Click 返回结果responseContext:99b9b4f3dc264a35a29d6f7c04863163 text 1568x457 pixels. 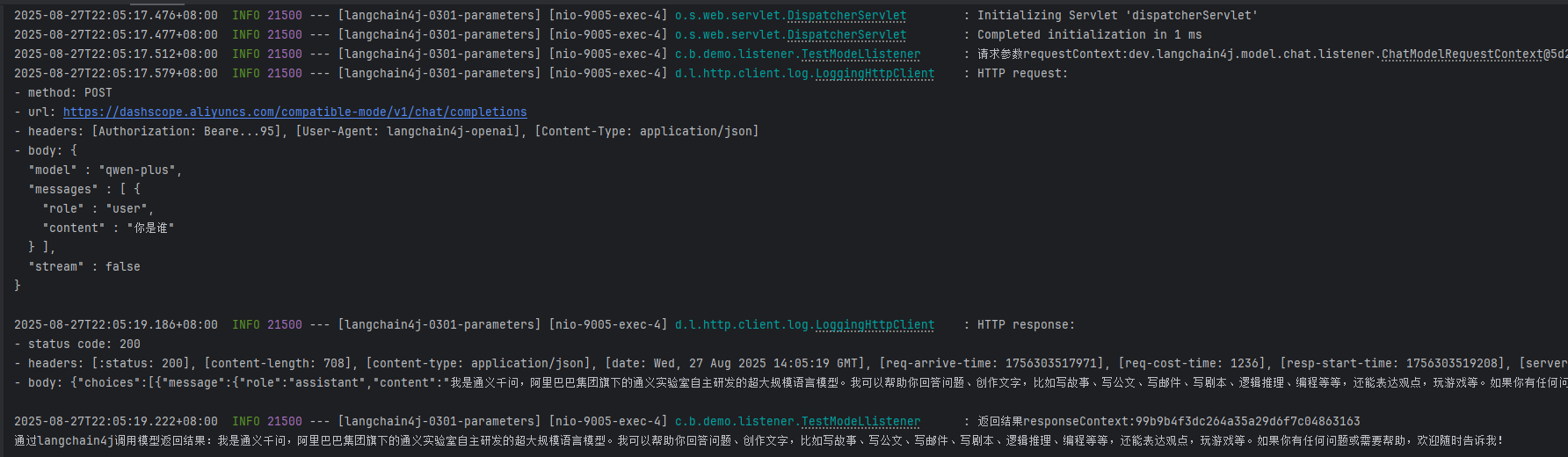click(x=1169, y=421)
